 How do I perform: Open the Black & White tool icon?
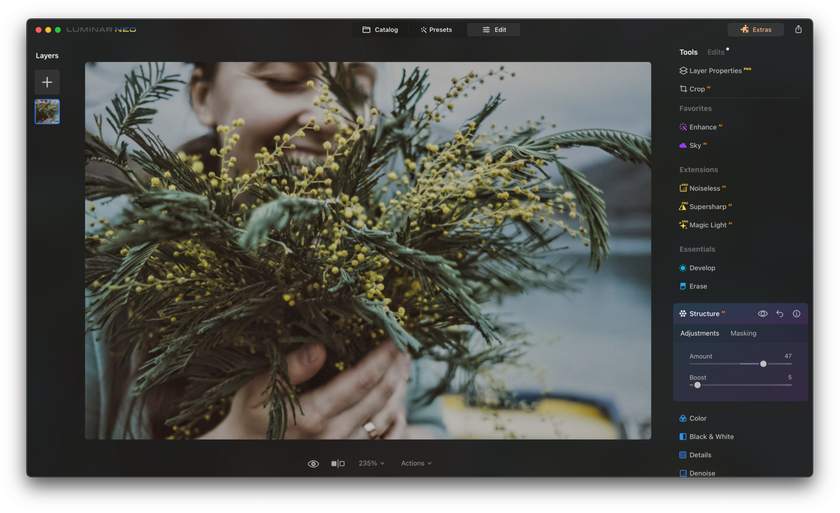(x=683, y=436)
